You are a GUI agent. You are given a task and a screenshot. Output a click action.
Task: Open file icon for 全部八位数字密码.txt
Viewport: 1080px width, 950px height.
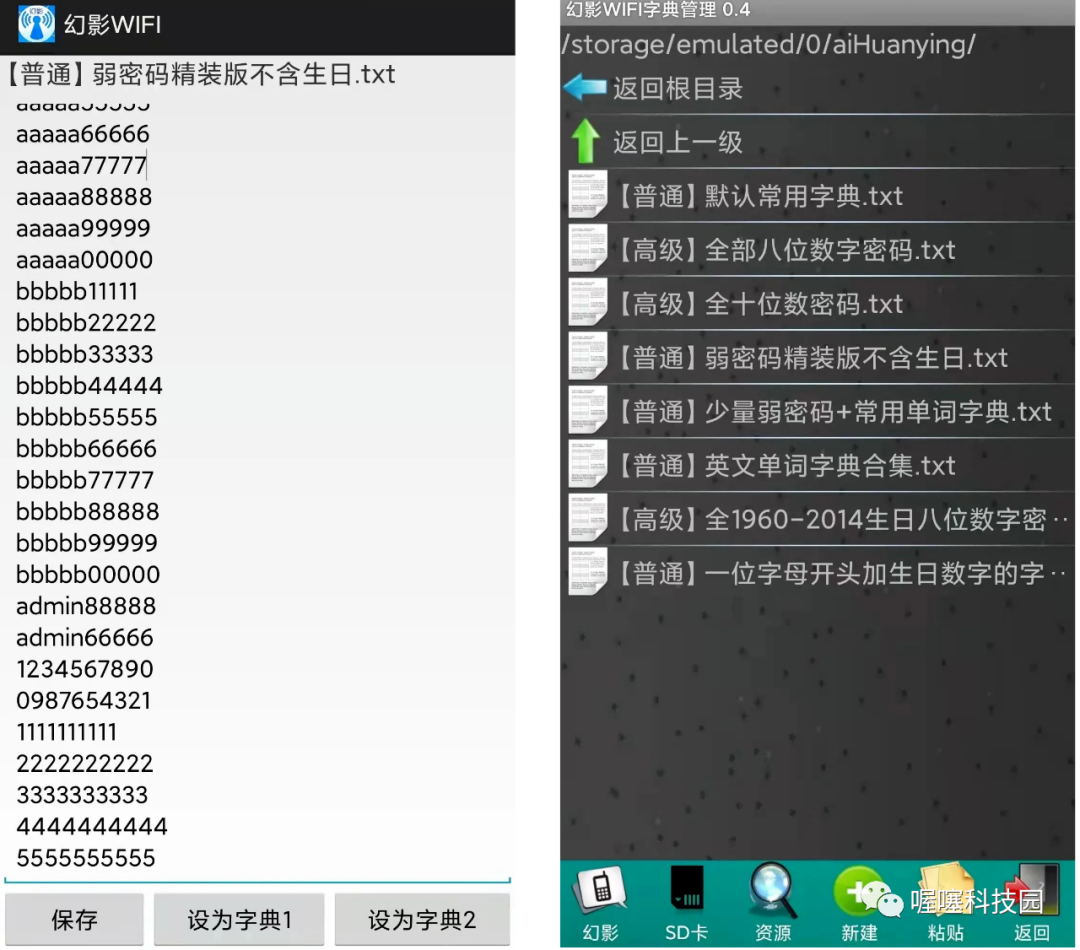pos(588,249)
